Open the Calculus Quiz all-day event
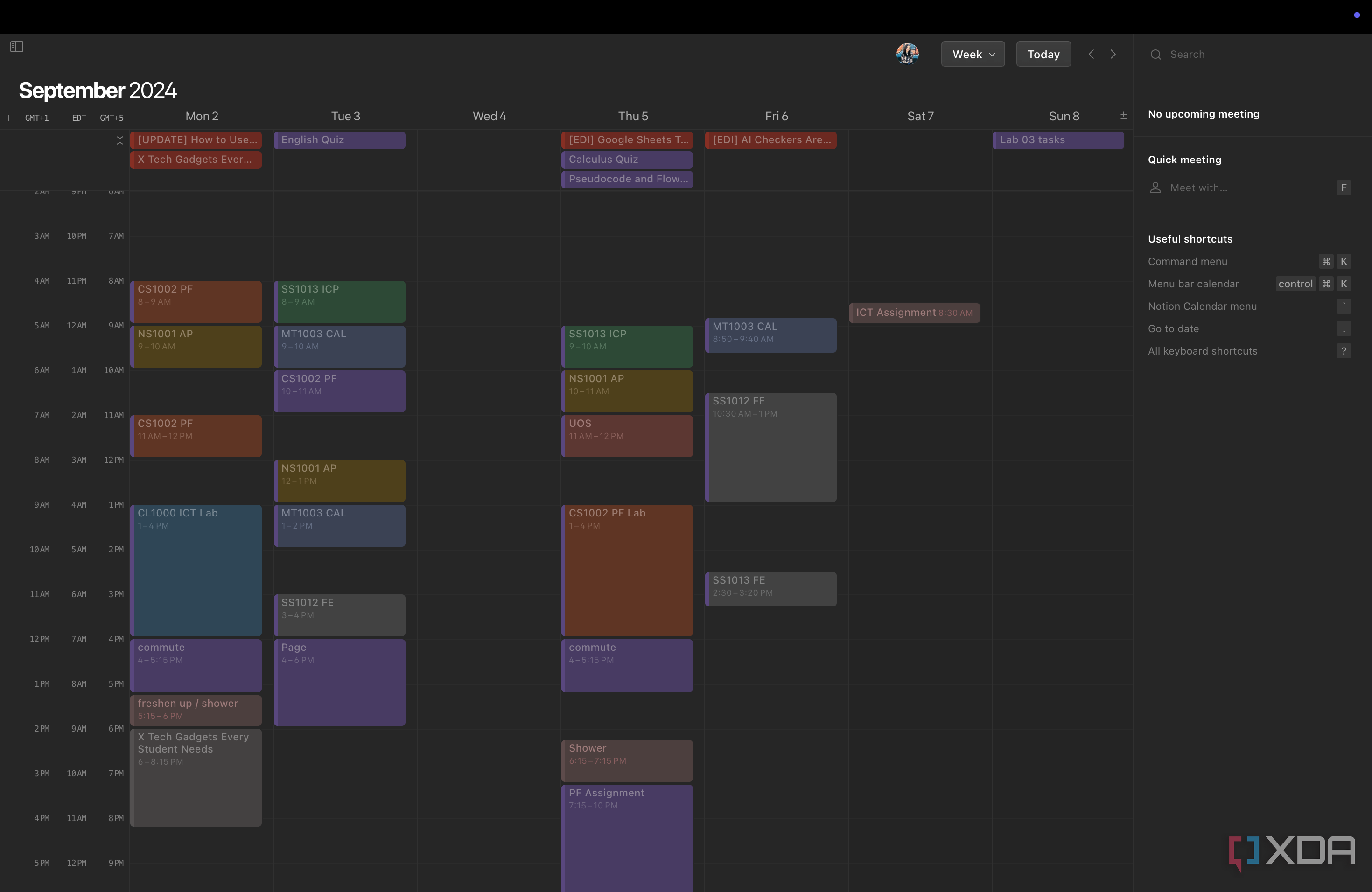This screenshot has width=1372, height=892. pos(627,160)
